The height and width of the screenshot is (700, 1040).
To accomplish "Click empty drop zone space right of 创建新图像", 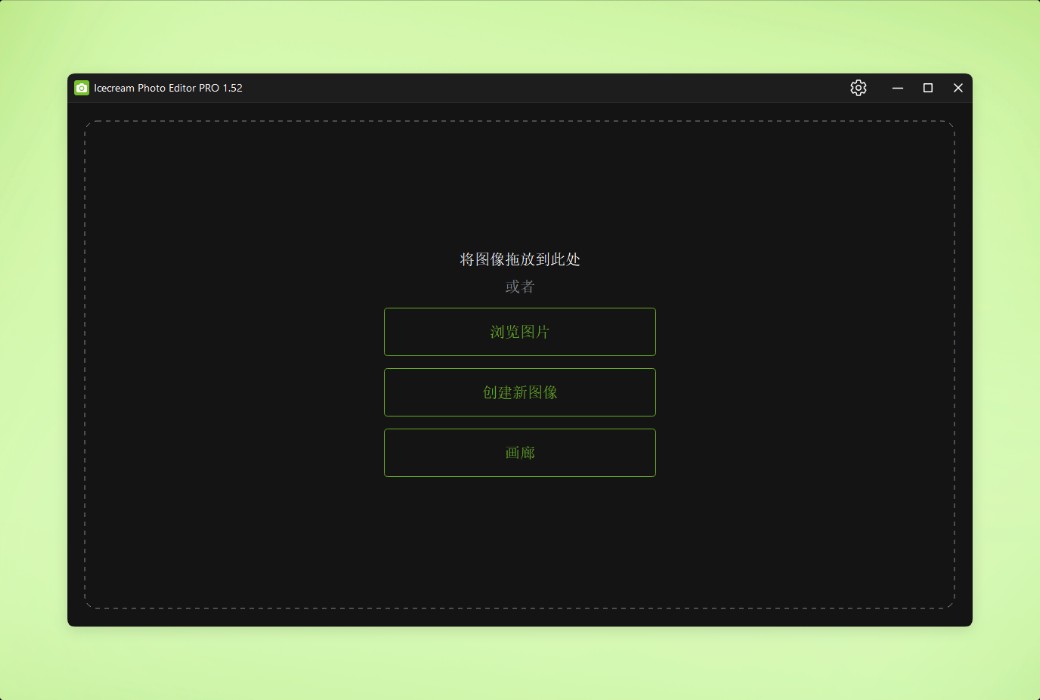I will [800, 392].
